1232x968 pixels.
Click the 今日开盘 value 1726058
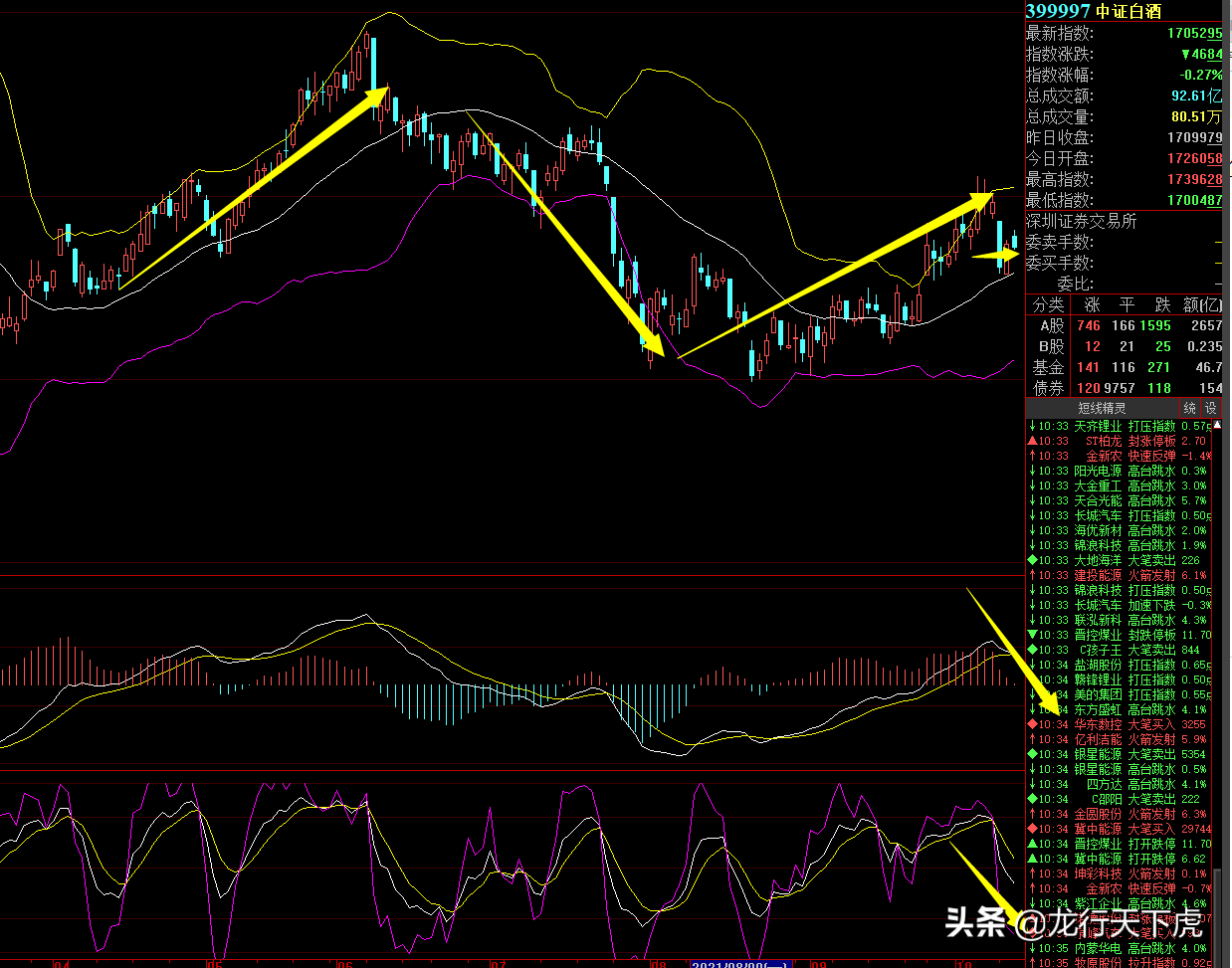(x=1194, y=158)
